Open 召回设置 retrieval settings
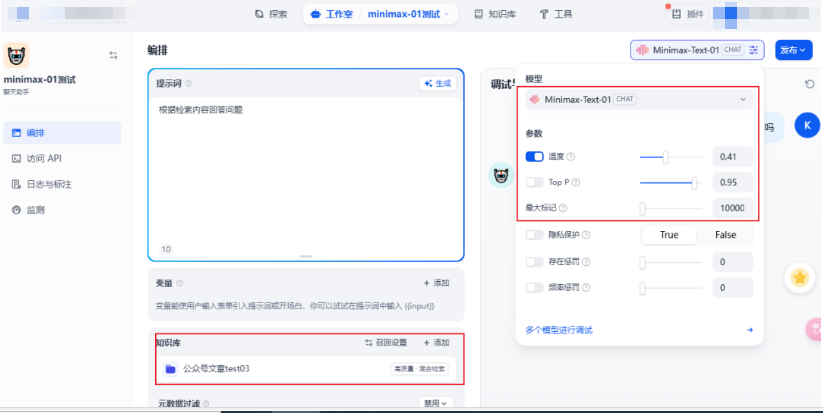The width and height of the screenshot is (823, 413). click(x=386, y=343)
